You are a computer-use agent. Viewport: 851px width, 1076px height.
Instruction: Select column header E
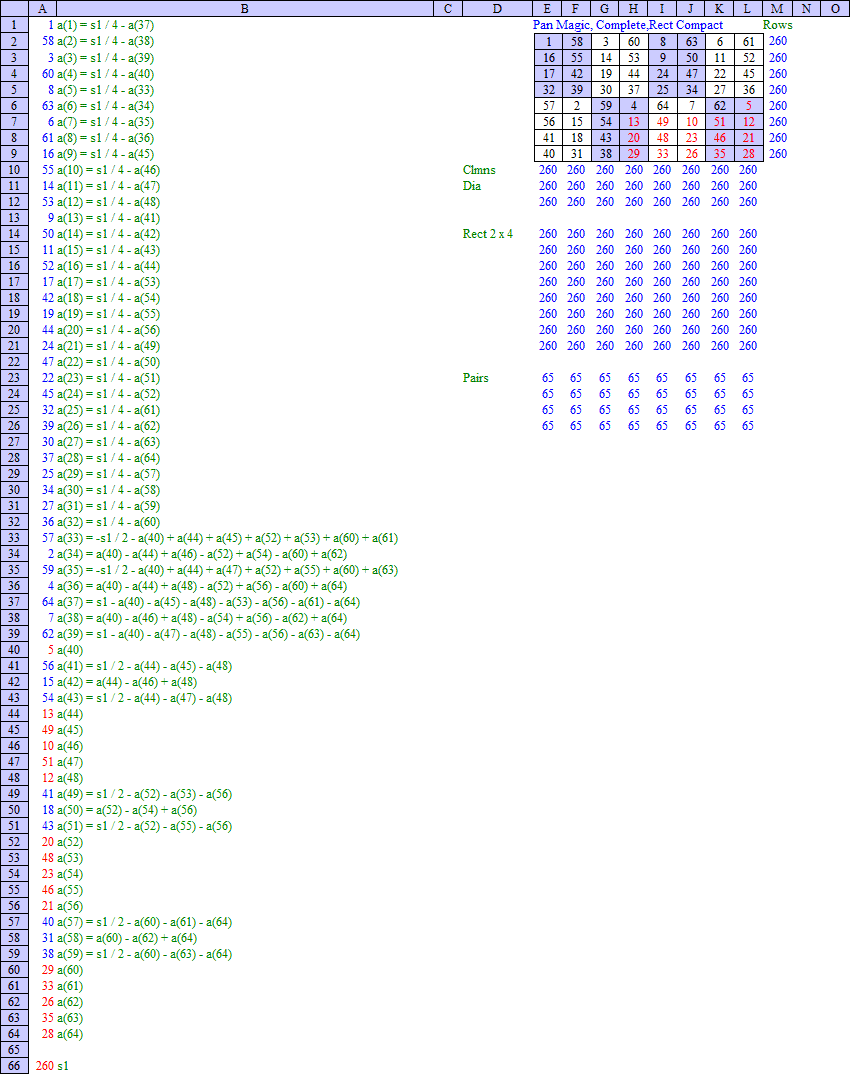tap(547, 8)
